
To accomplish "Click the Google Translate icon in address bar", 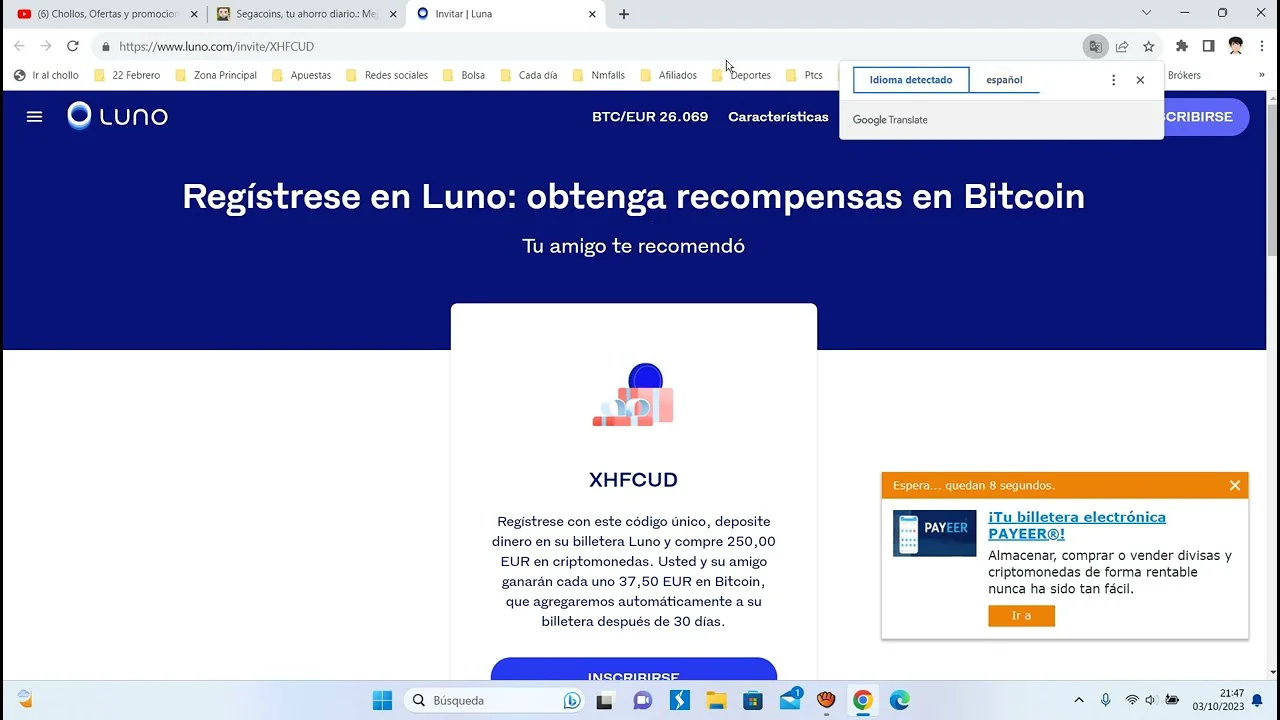I will pyautogui.click(x=1095, y=46).
